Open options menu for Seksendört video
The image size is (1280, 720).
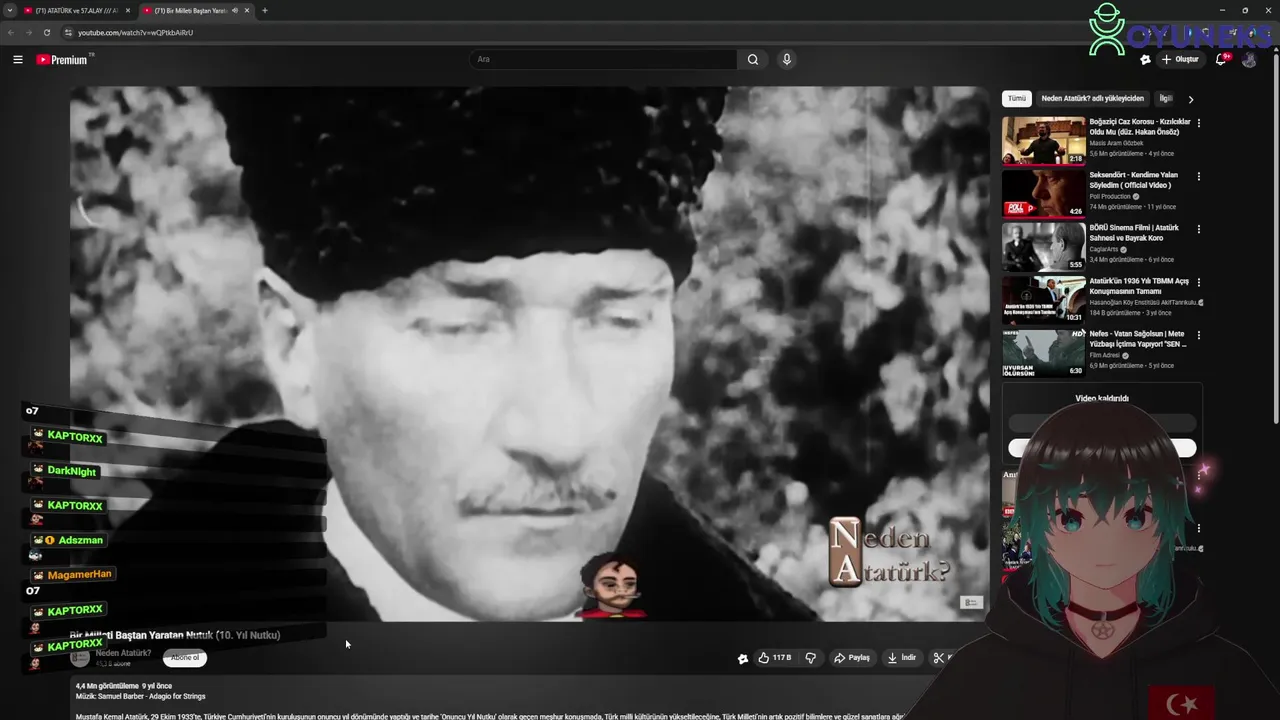click(1199, 176)
